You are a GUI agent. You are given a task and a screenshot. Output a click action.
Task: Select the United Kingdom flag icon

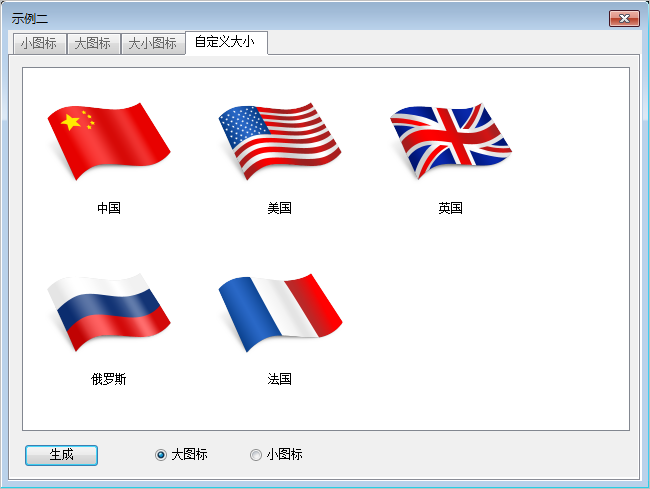point(451,141)
